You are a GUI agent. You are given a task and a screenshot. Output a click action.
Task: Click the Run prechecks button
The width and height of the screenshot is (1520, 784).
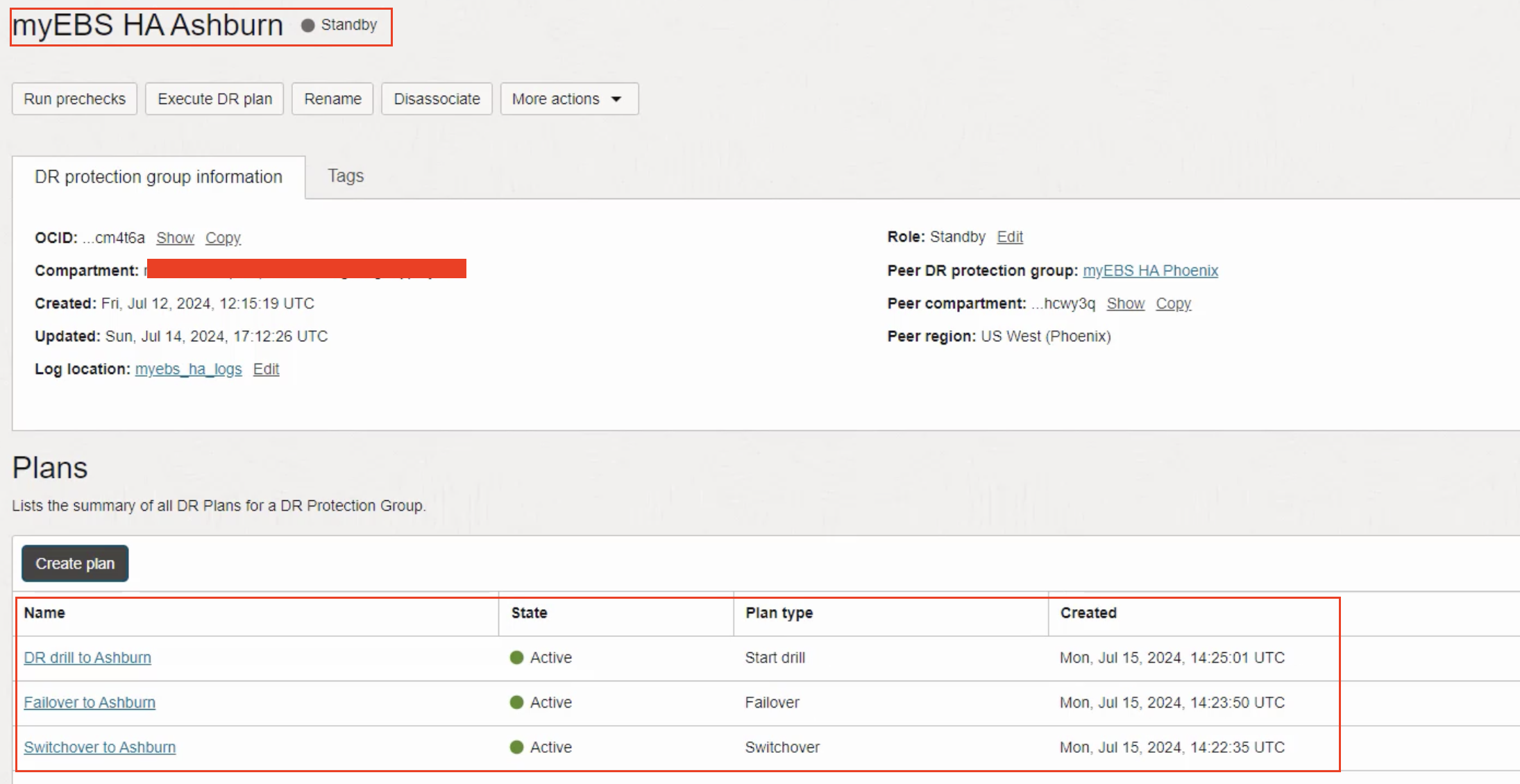pyautogui.click(x=74, y=99)
